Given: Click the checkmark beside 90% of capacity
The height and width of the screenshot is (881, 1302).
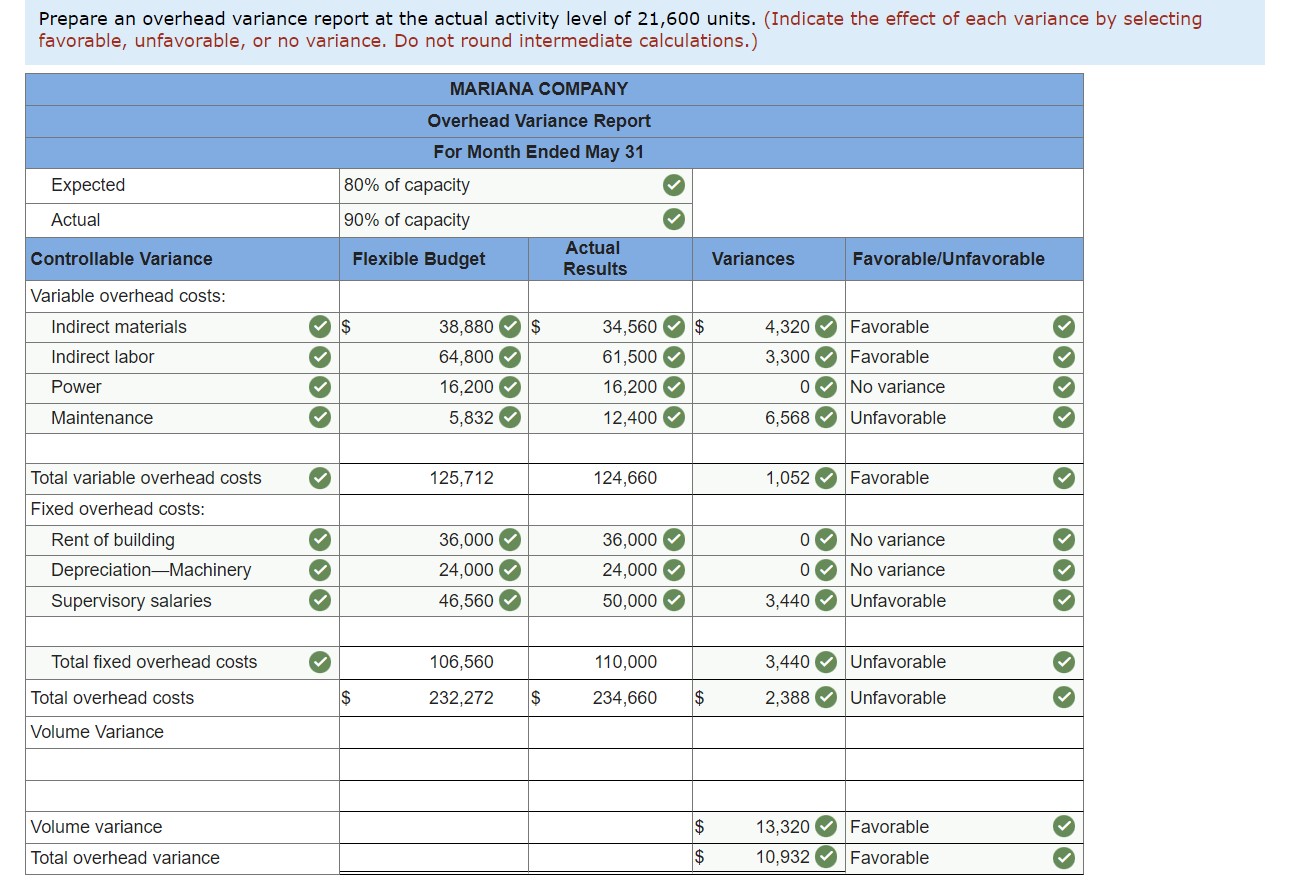Looking at the screenshot, I should click(x=673, y=219).
